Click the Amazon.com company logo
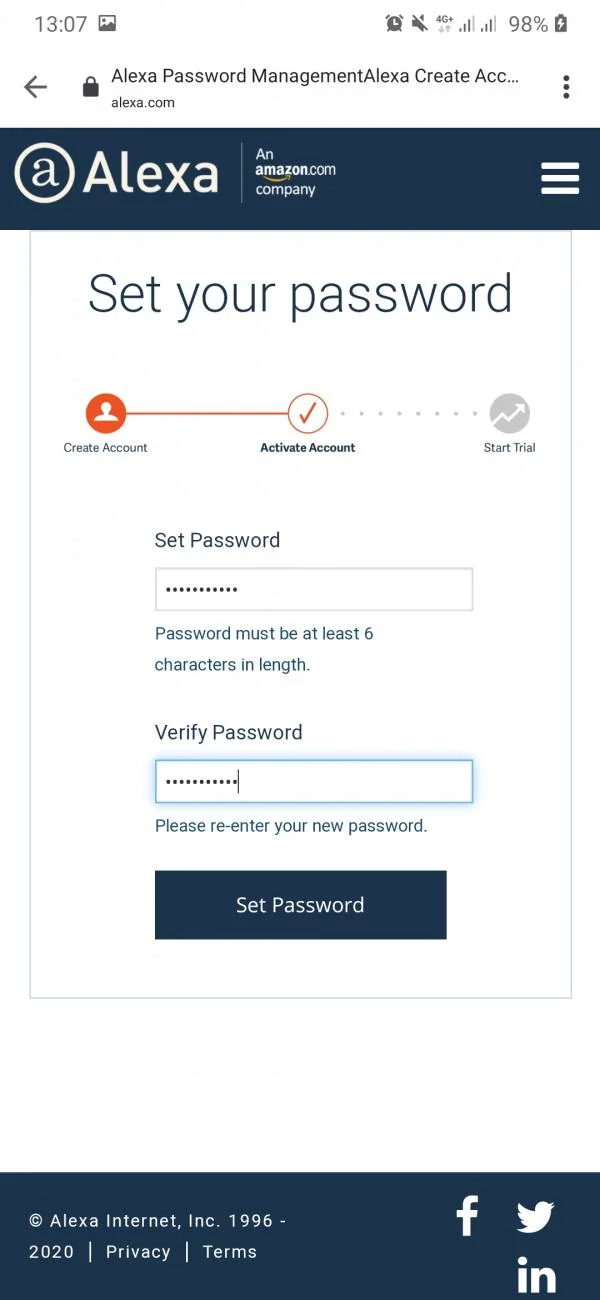 coord(295,172)
